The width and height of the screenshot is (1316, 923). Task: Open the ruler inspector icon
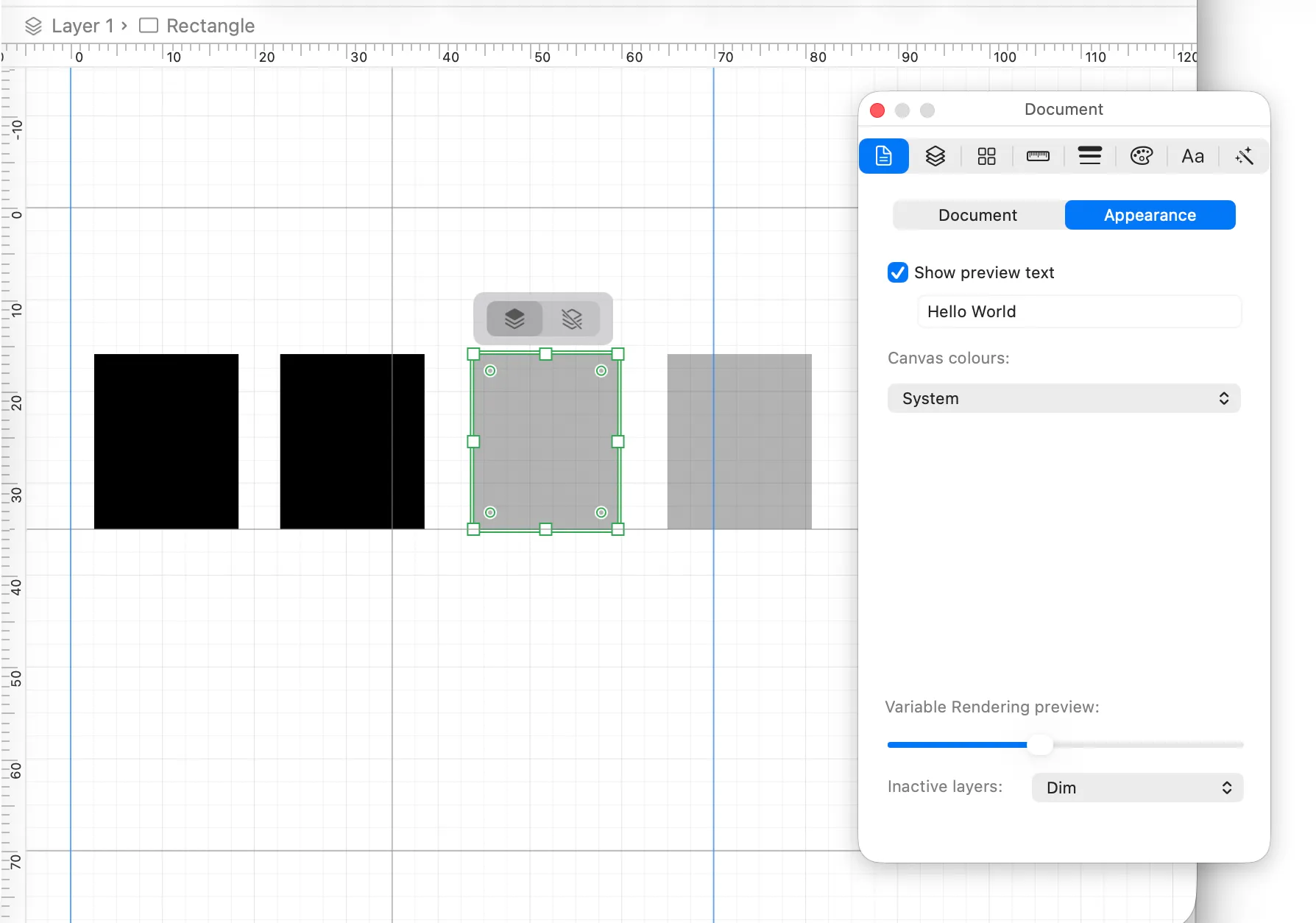[1038, 156]
